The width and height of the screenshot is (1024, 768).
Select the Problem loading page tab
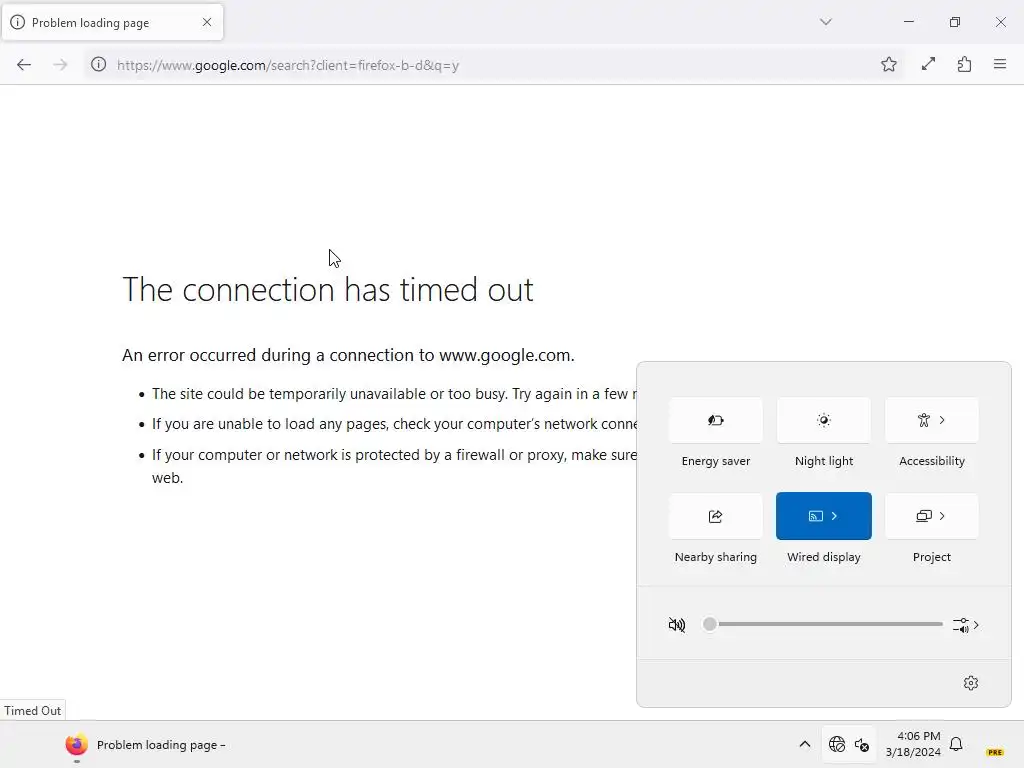pos(112,22)
